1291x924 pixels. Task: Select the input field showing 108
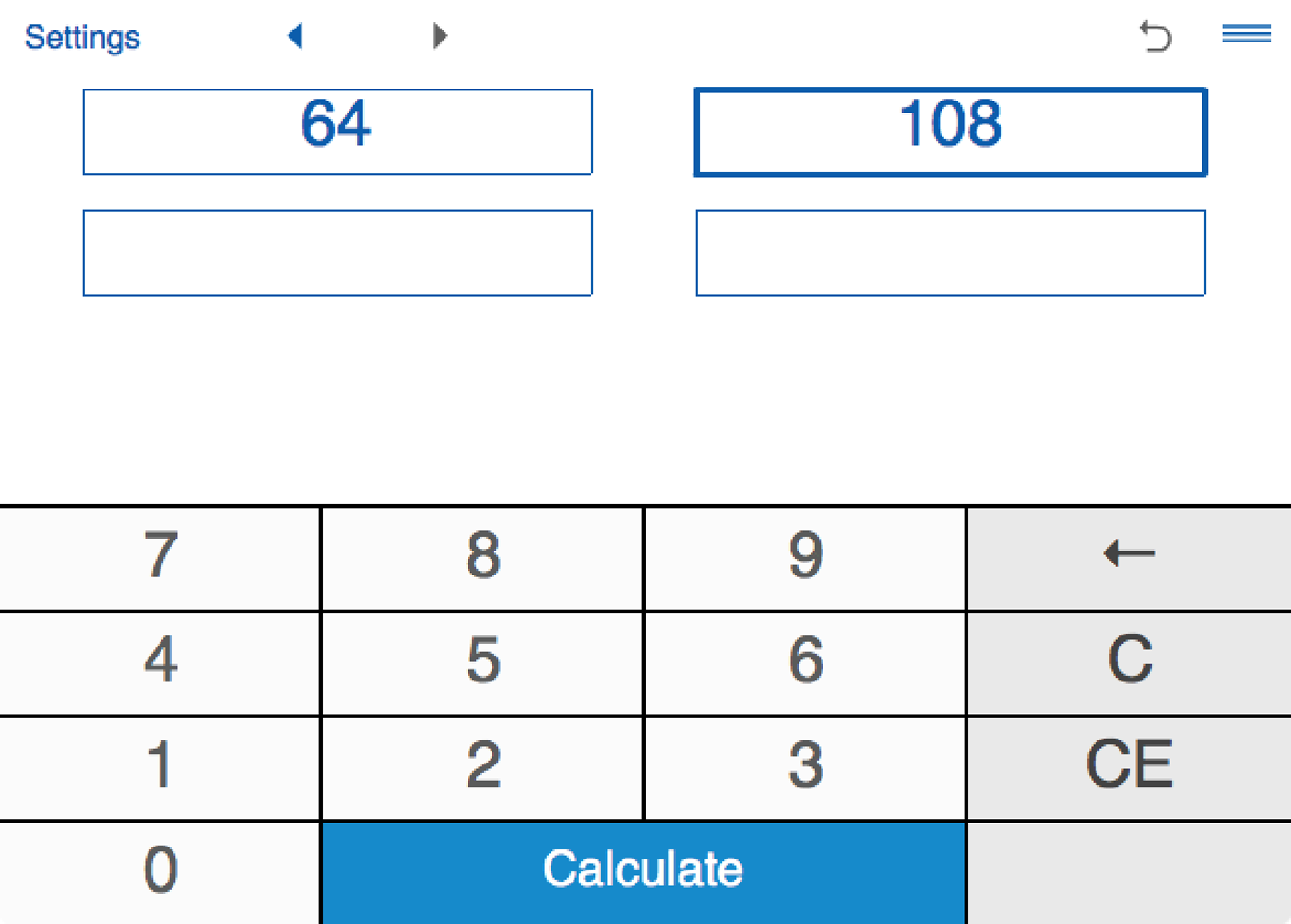pos(950,132)
